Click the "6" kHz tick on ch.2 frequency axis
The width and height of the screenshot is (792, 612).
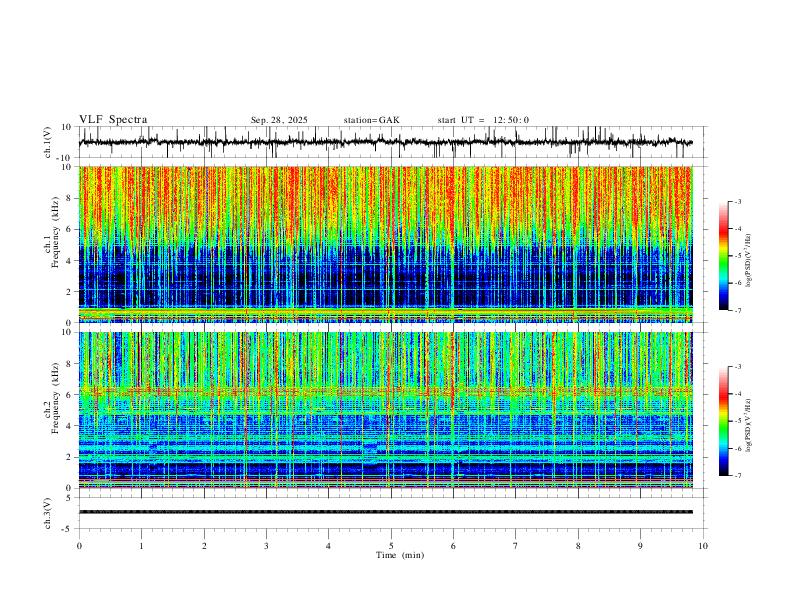(69, 395)
